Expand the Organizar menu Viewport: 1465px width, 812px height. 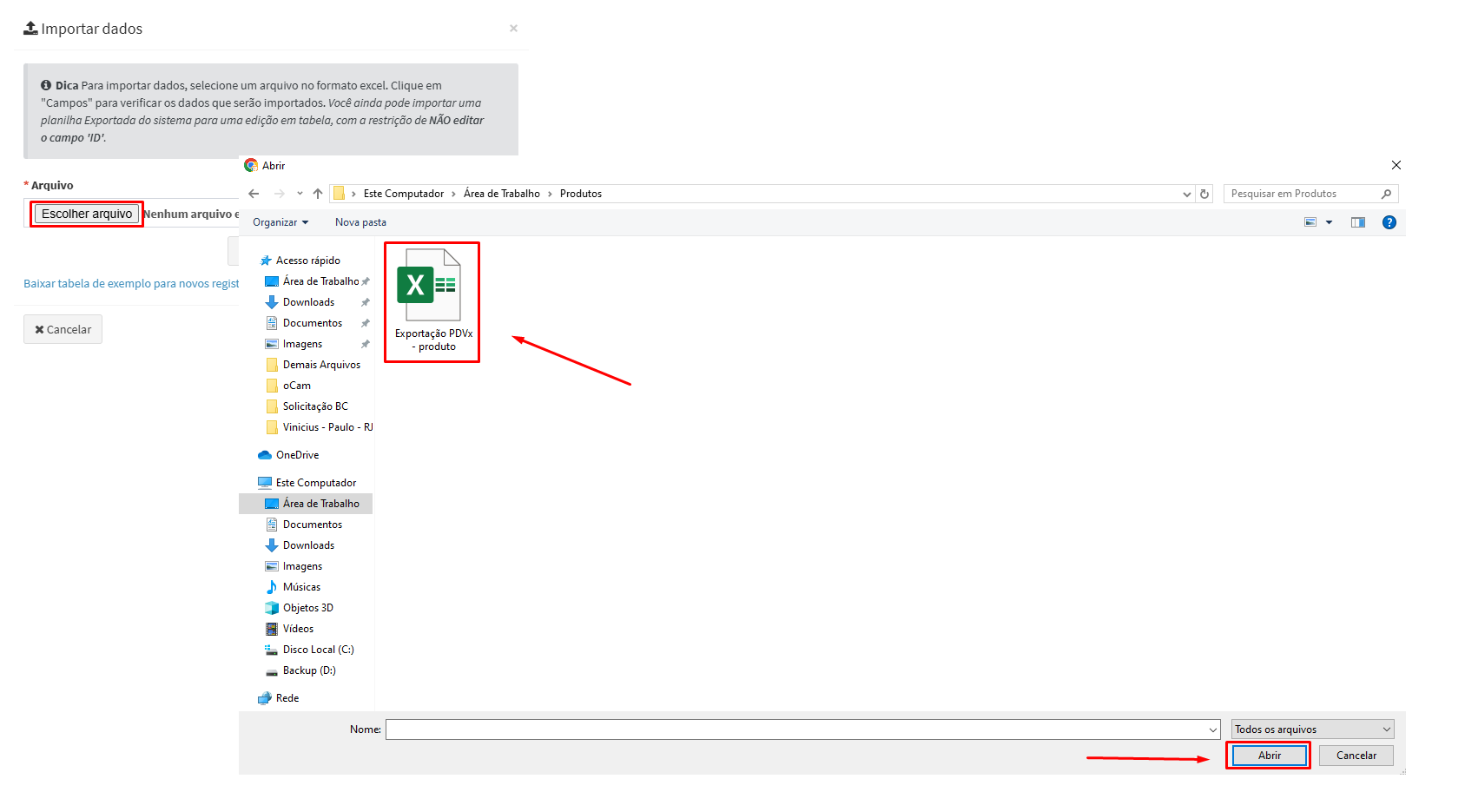click(x=280, y=222)
